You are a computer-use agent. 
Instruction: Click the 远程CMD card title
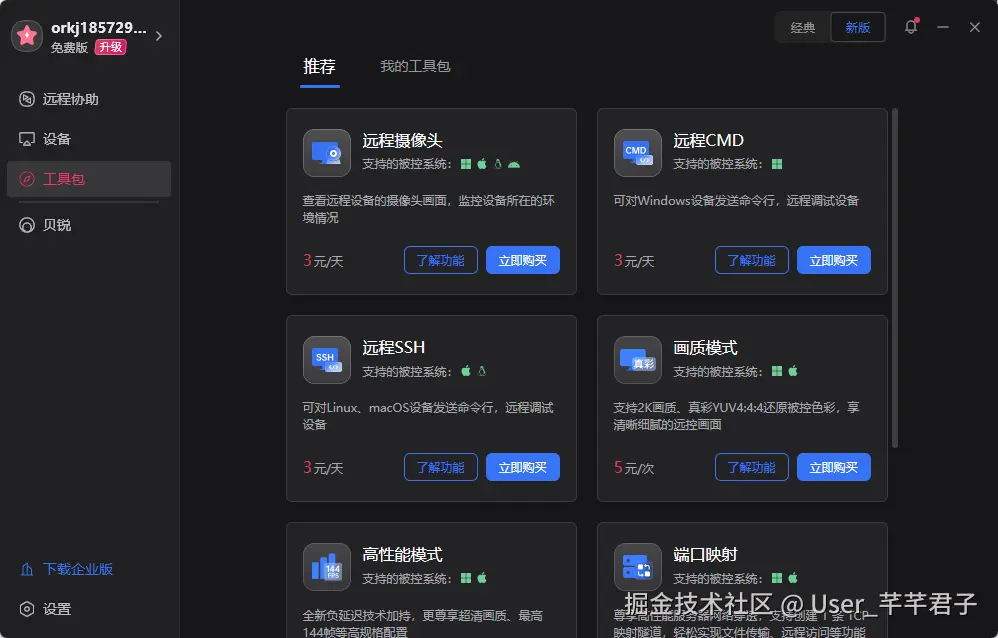tap(708, 140)
